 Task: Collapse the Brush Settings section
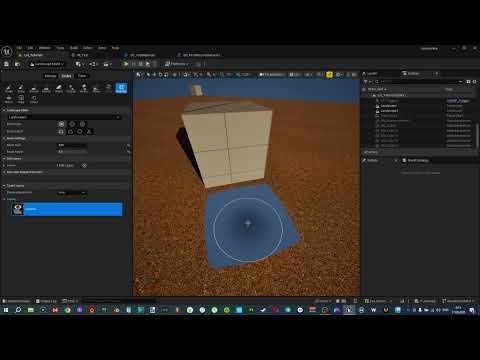click(x=4, y=138)
